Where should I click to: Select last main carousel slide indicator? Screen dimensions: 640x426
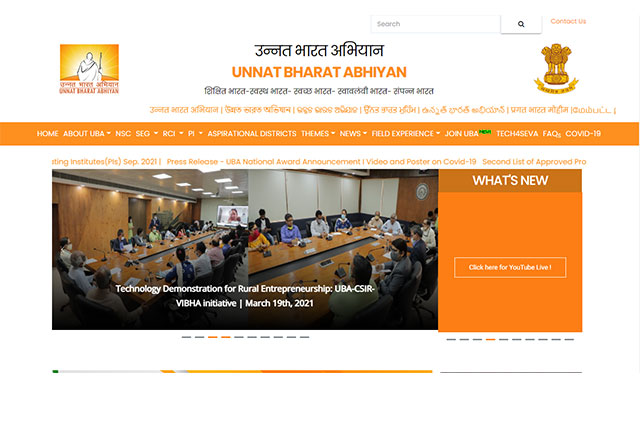point(304,337)
